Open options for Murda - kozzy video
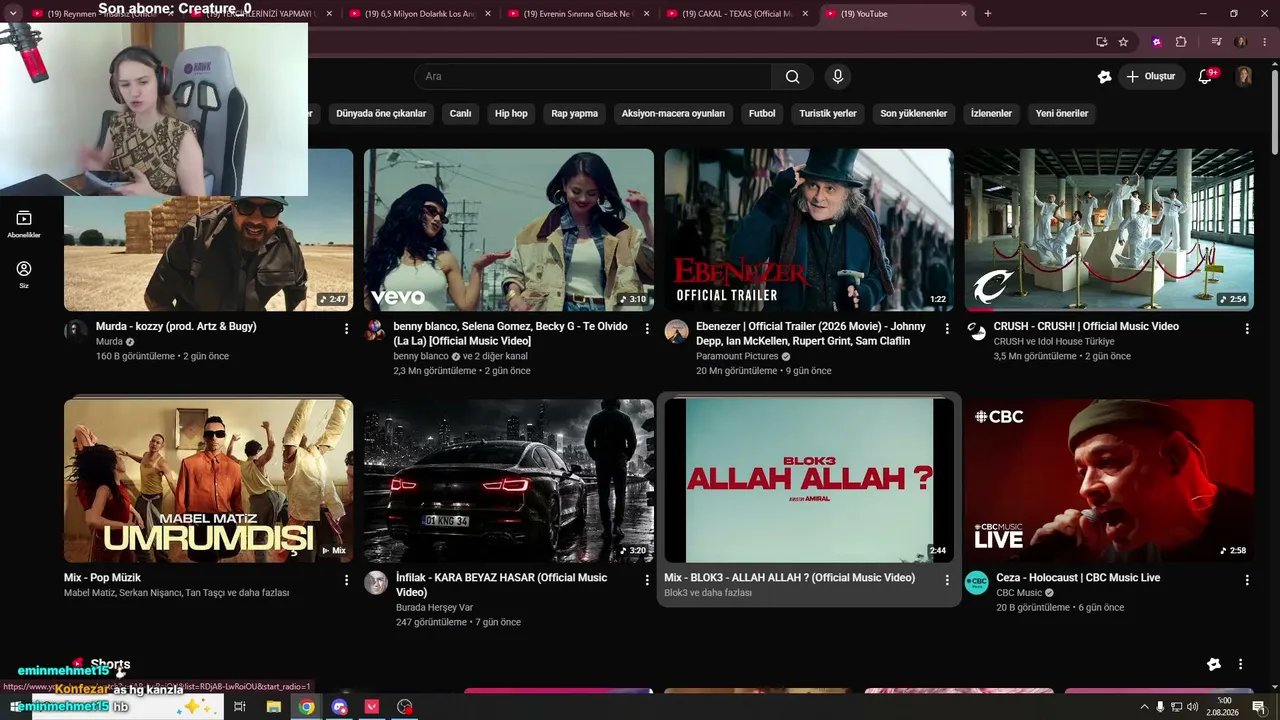The width and height of the screenshot is (1280, 720). pyautogui.click(x=347, y=328)
